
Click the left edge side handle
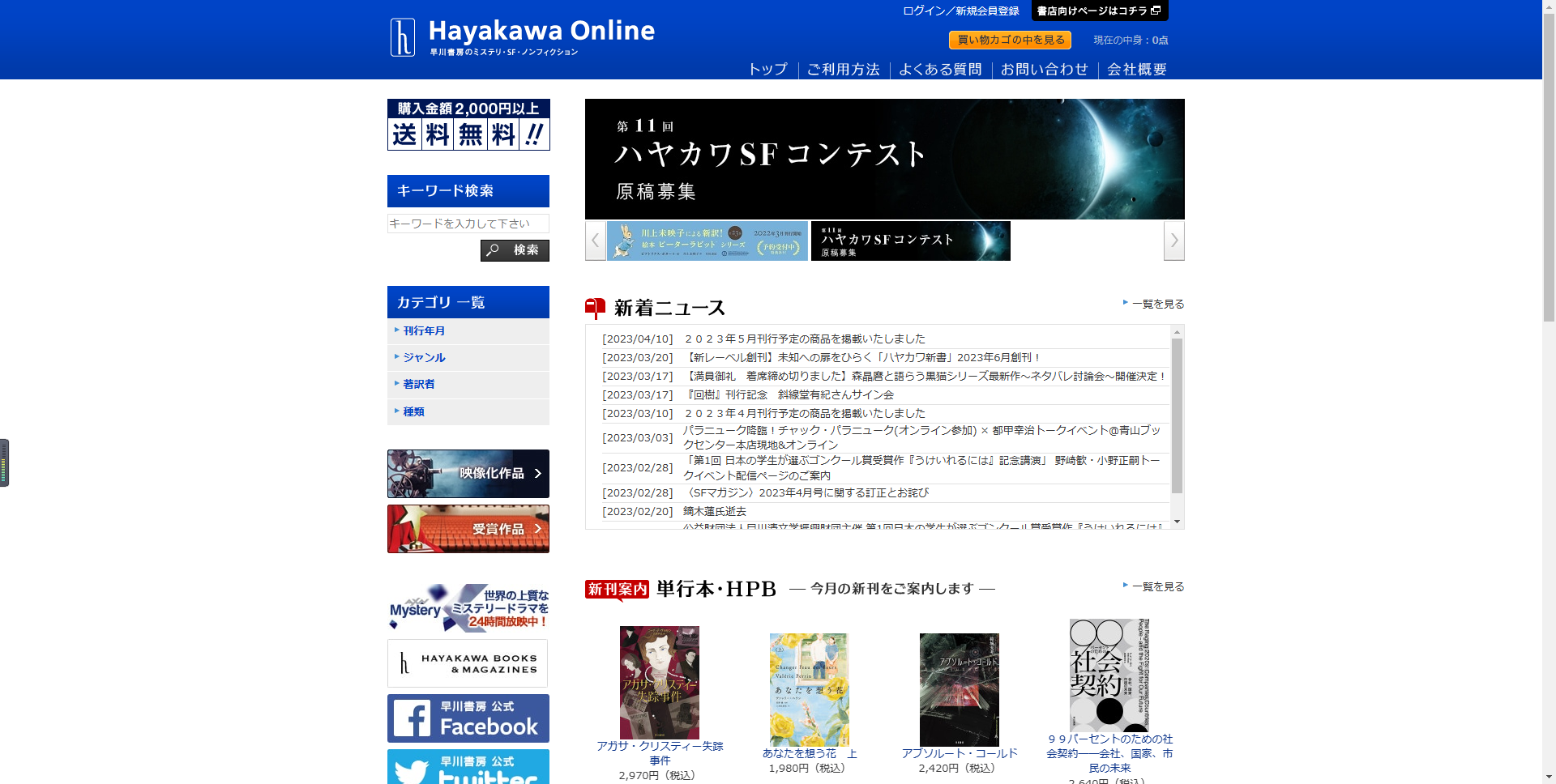pyautogui.click(x=4, y=462)
